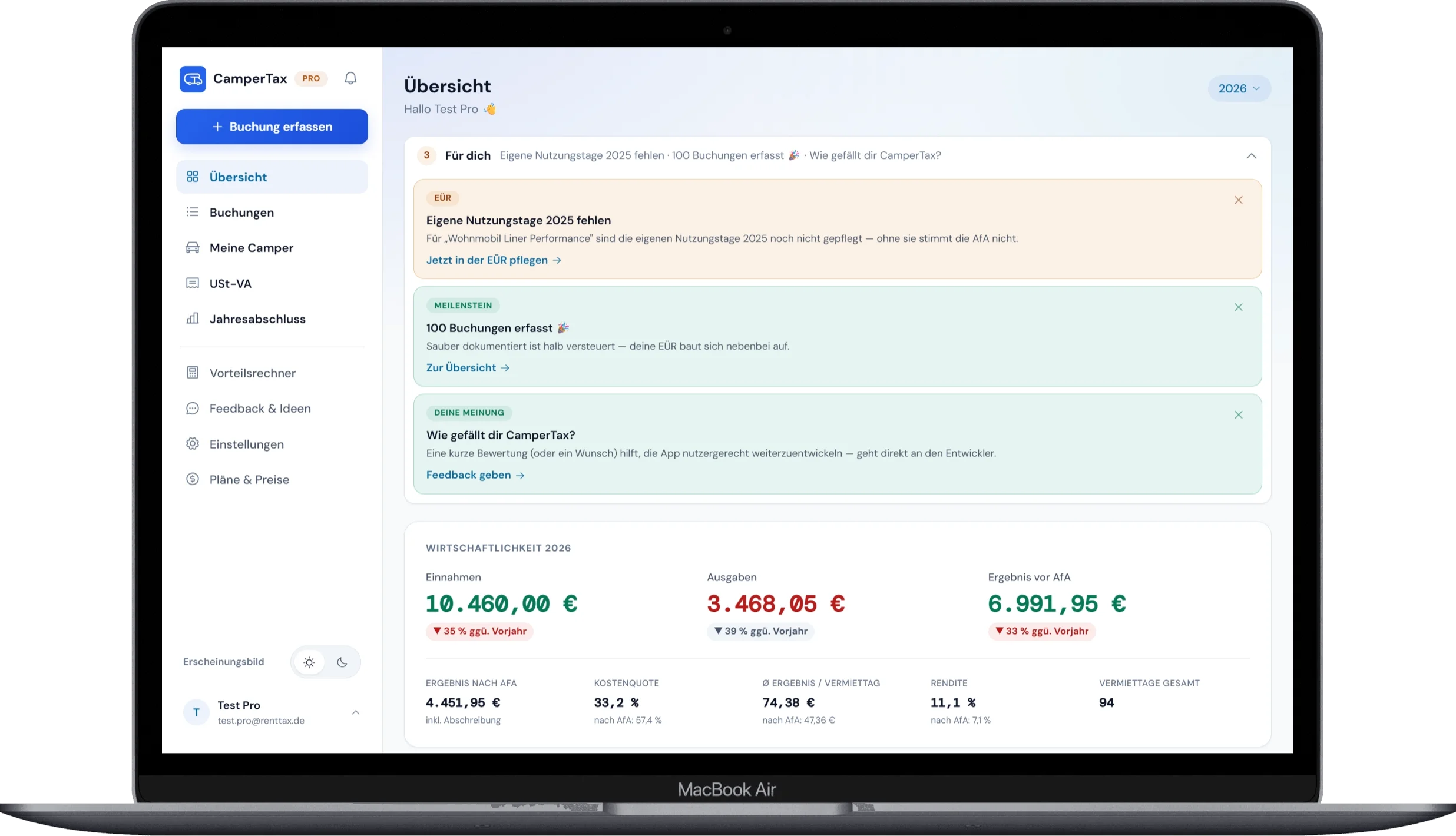Click the USt-VA document icon
Screen dimensions: 1456x836
[x=193, y=283]
